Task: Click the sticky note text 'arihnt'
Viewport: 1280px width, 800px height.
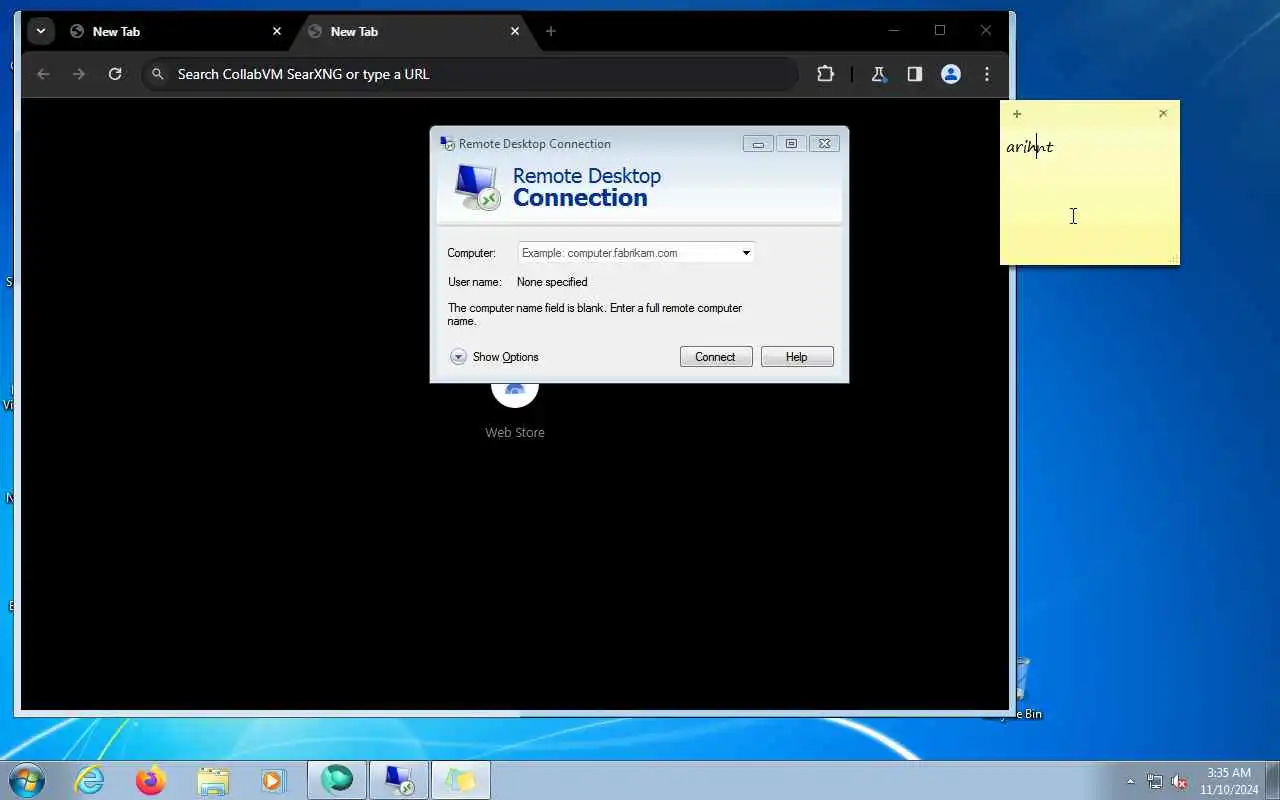Action: click(1030, 147)
